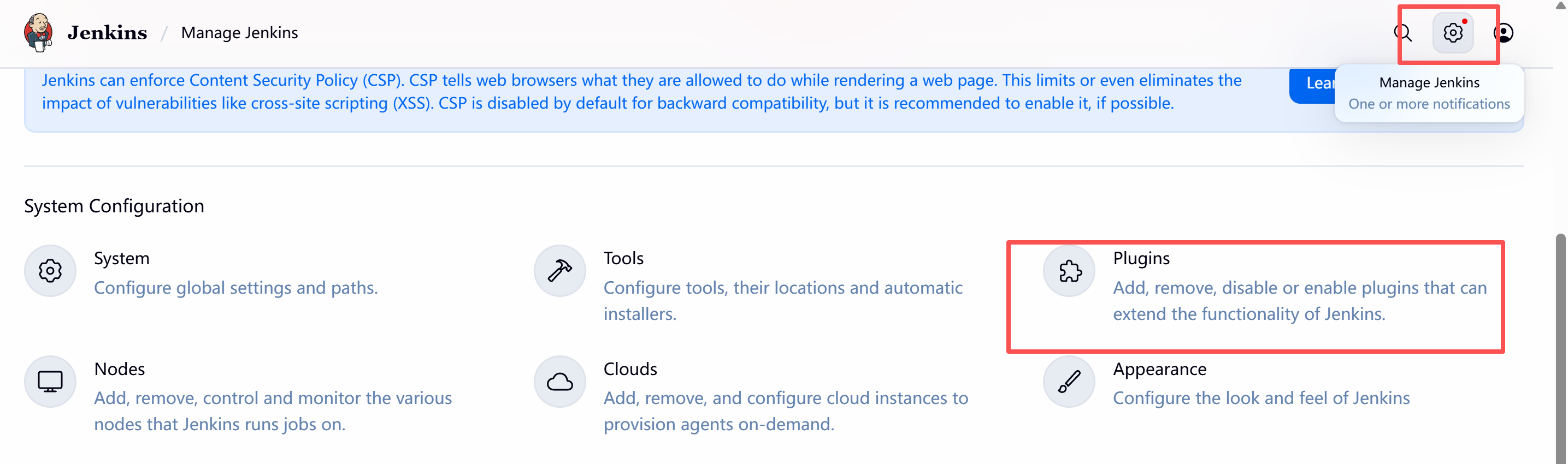
Task: Select the Manage Jenkins breadcrumb
Action: (239, 33)
